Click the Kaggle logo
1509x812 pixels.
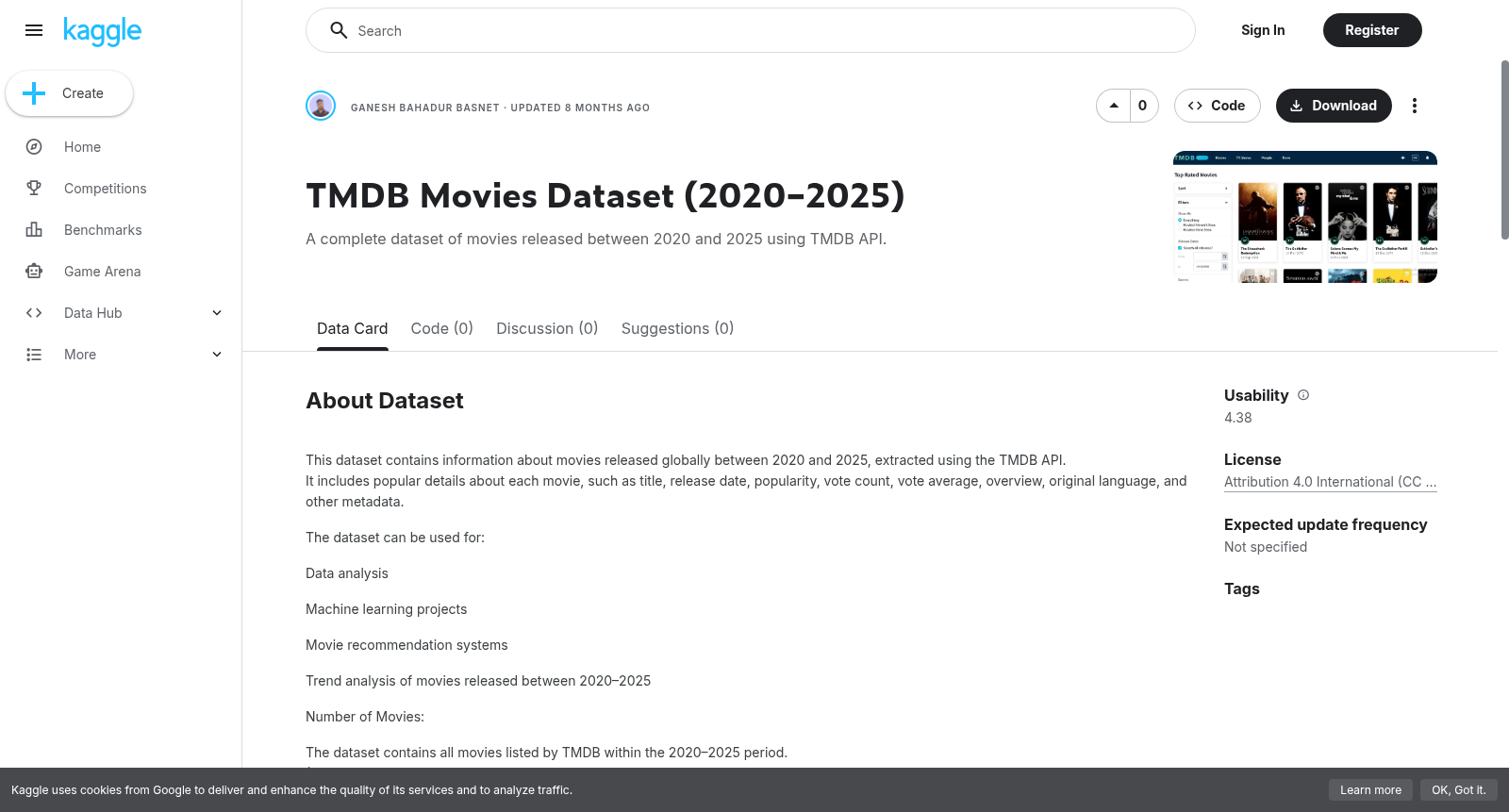(x=102, y=31)
